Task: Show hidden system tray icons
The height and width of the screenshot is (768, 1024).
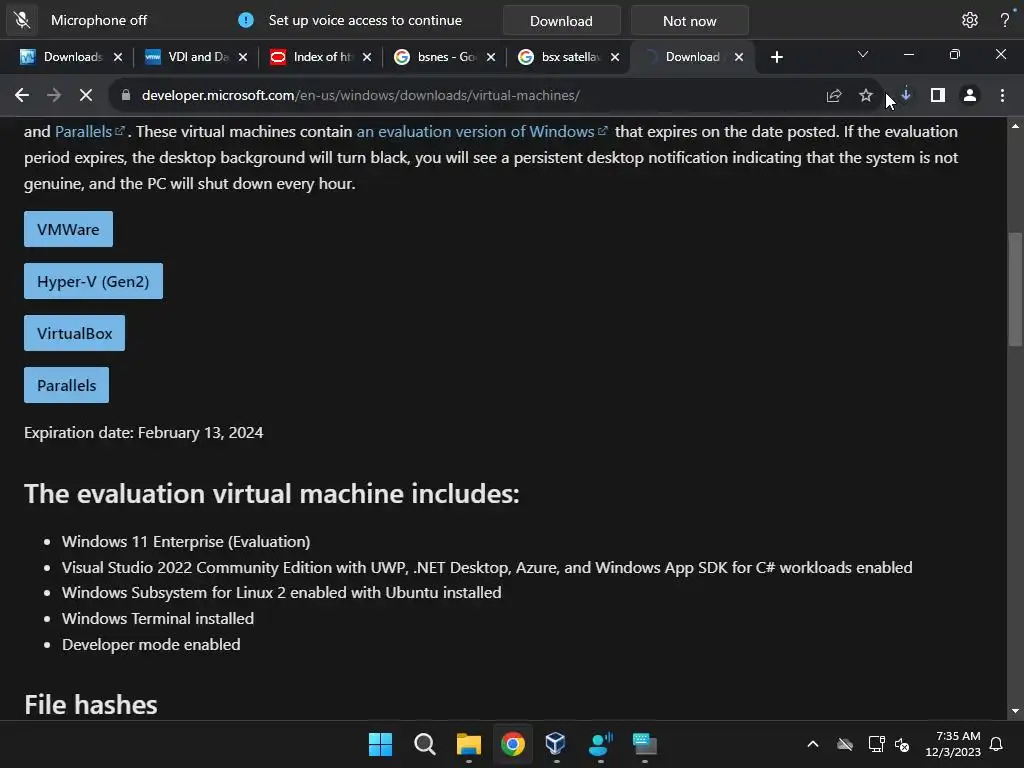Action: click(x=813, y=744)
